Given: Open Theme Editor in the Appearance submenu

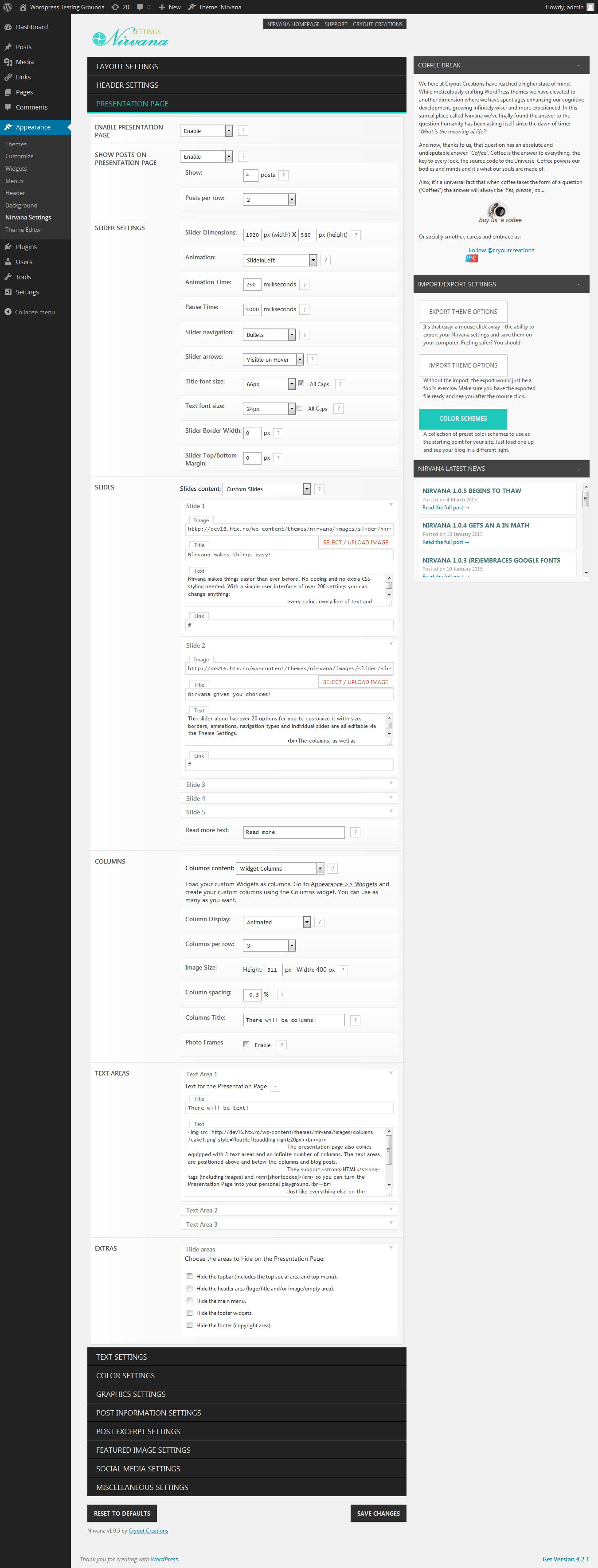Looking at the screenshot, I should 24,230.
